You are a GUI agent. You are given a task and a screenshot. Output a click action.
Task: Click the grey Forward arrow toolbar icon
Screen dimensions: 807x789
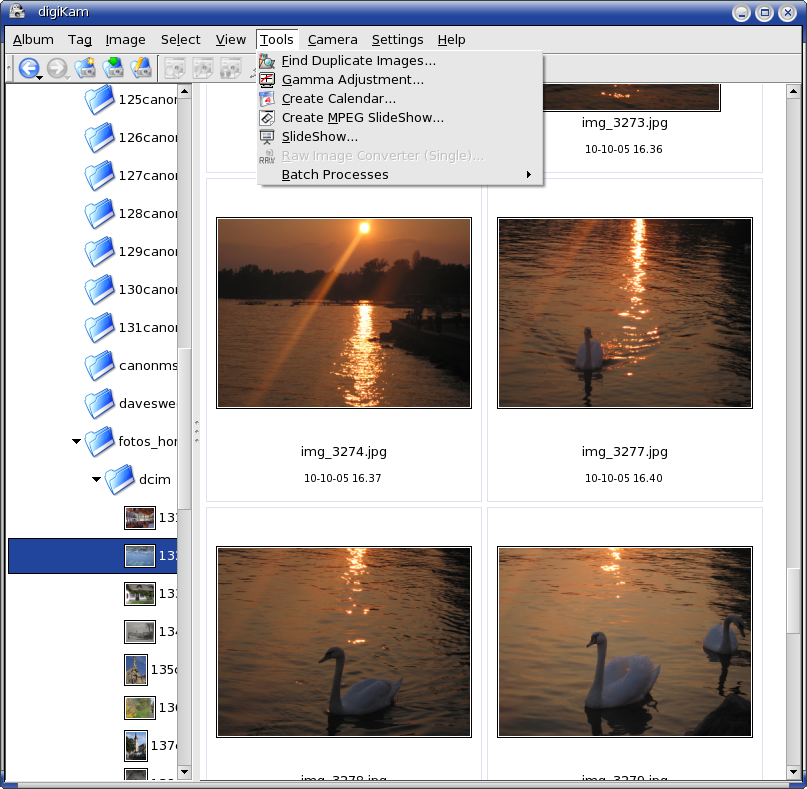tap(57, 68)
